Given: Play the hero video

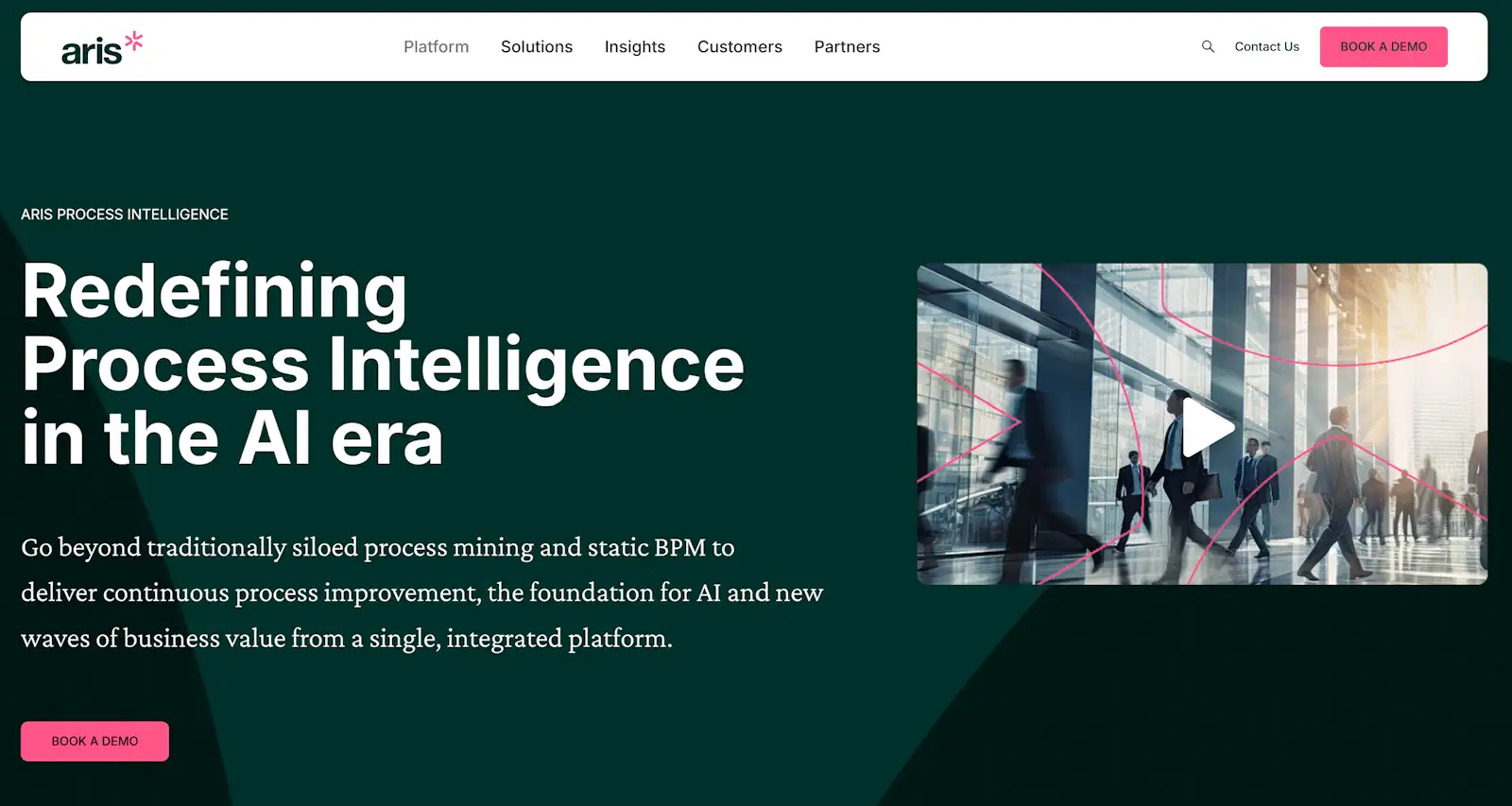Looking at the screenshot, I should point(1208,427).
